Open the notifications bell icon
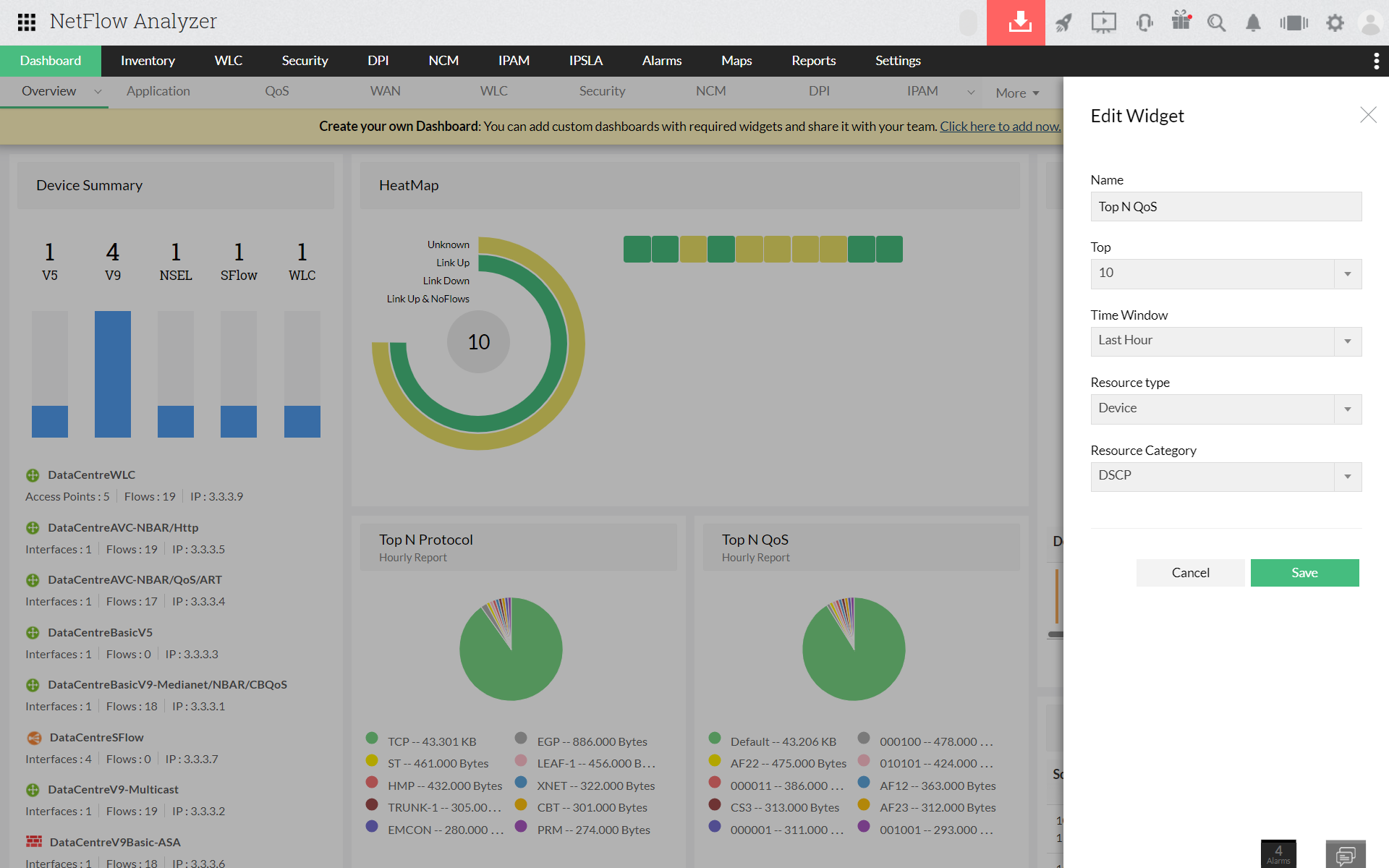1389x868 pixels. (x=1253, y=22)
